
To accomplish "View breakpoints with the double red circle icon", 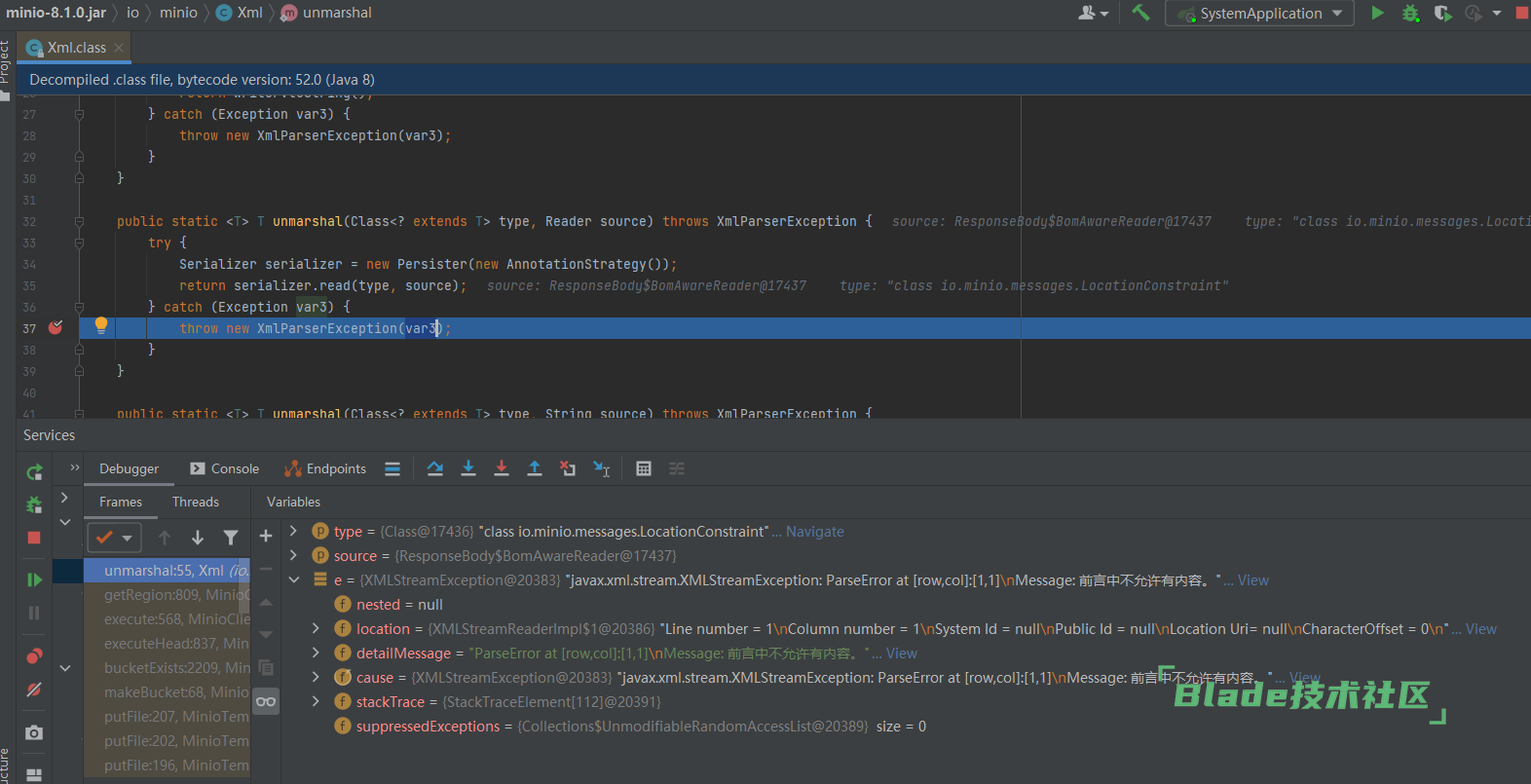I will [x=34, y=655].
